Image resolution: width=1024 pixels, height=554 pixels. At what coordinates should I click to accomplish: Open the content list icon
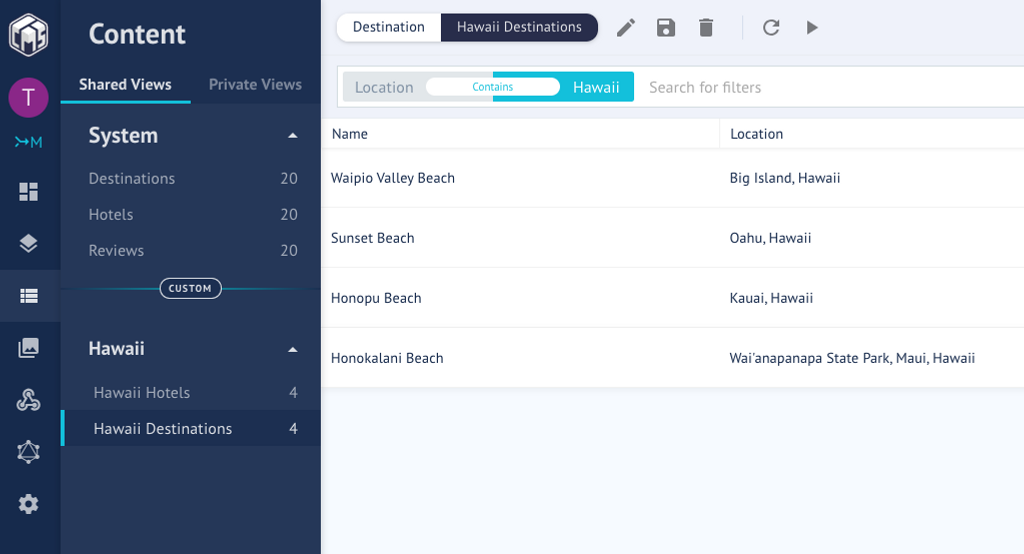pyautogui.click(x=28, y=296)
